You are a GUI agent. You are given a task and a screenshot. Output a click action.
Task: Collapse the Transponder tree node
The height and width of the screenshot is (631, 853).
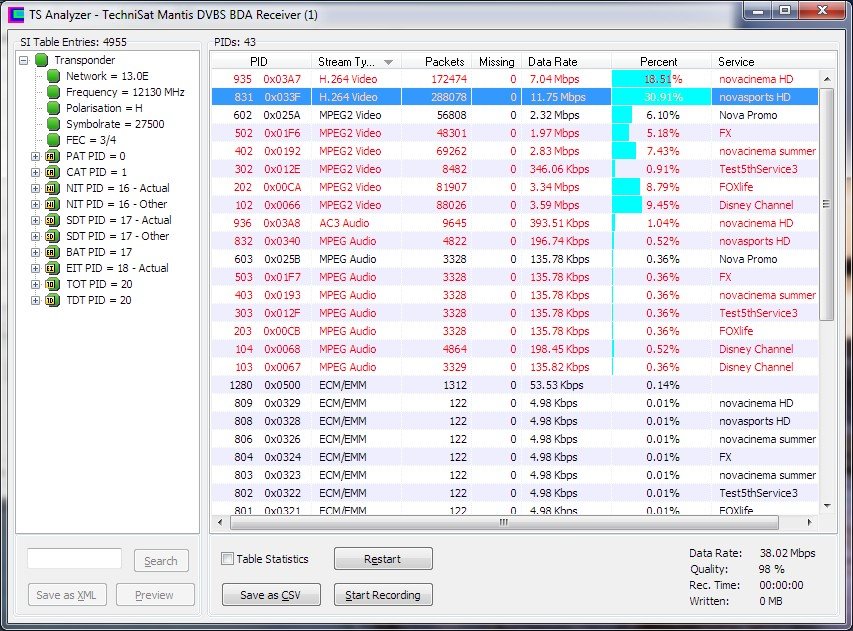[x=24, y=60]
